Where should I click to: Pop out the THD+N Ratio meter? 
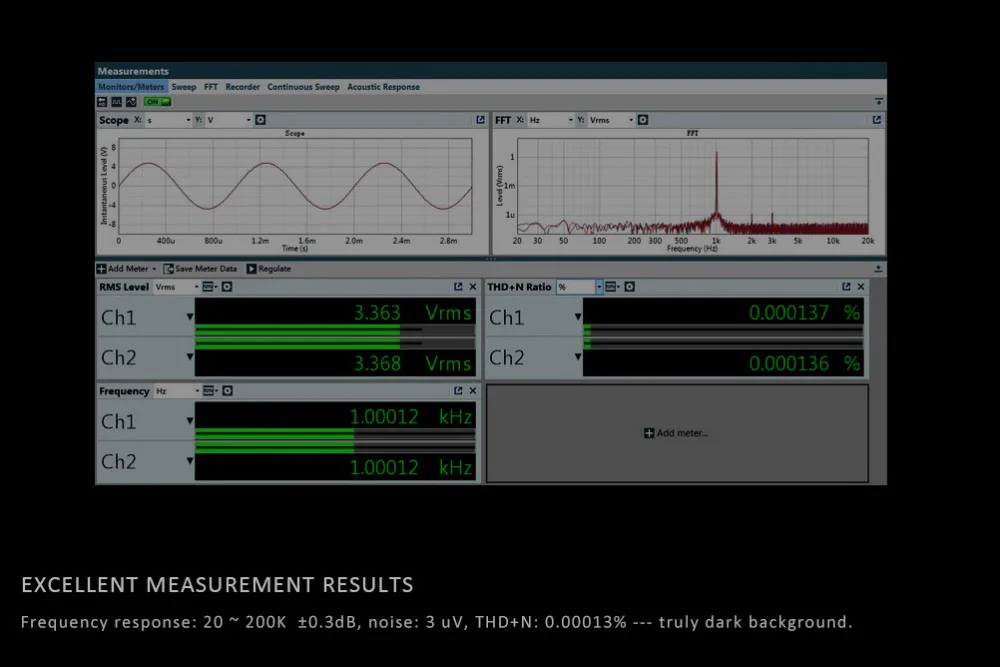846,287
